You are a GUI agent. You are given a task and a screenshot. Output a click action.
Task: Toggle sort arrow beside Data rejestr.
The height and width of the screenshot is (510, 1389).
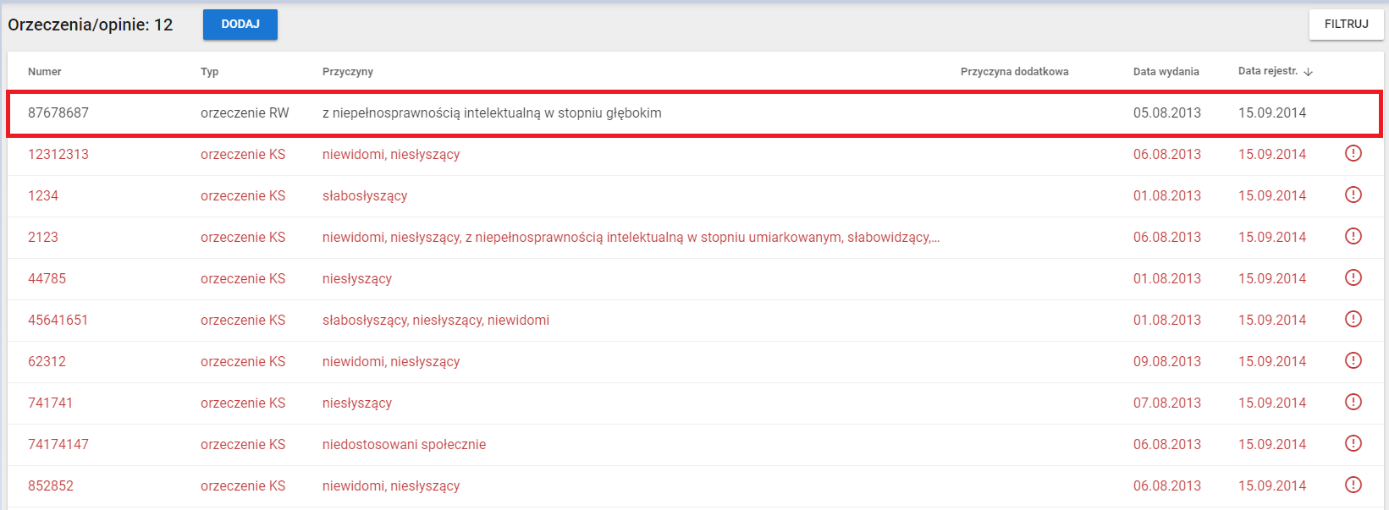point(1308,72)
